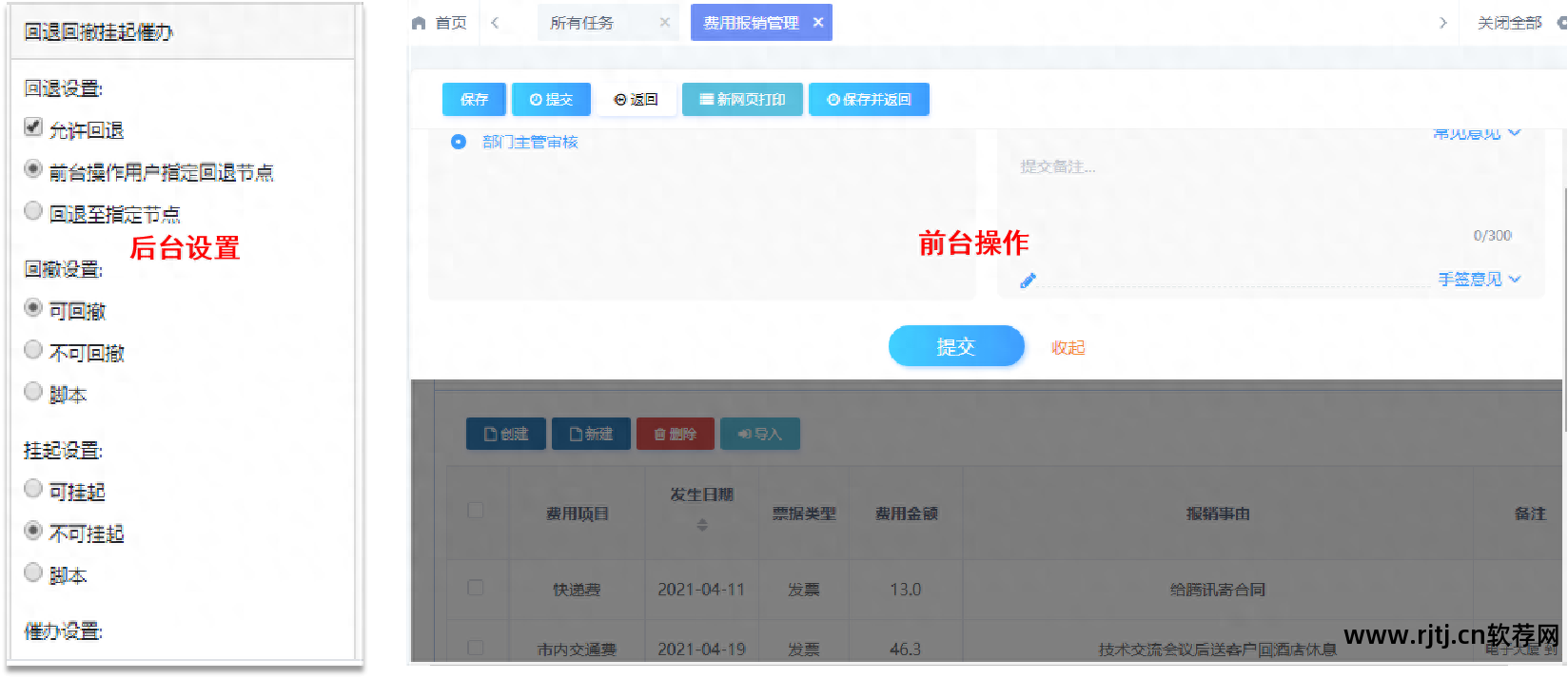Select 前台操作用户指定回退节点 radio button
The image size is (1568, 679).
pos(33,169)
